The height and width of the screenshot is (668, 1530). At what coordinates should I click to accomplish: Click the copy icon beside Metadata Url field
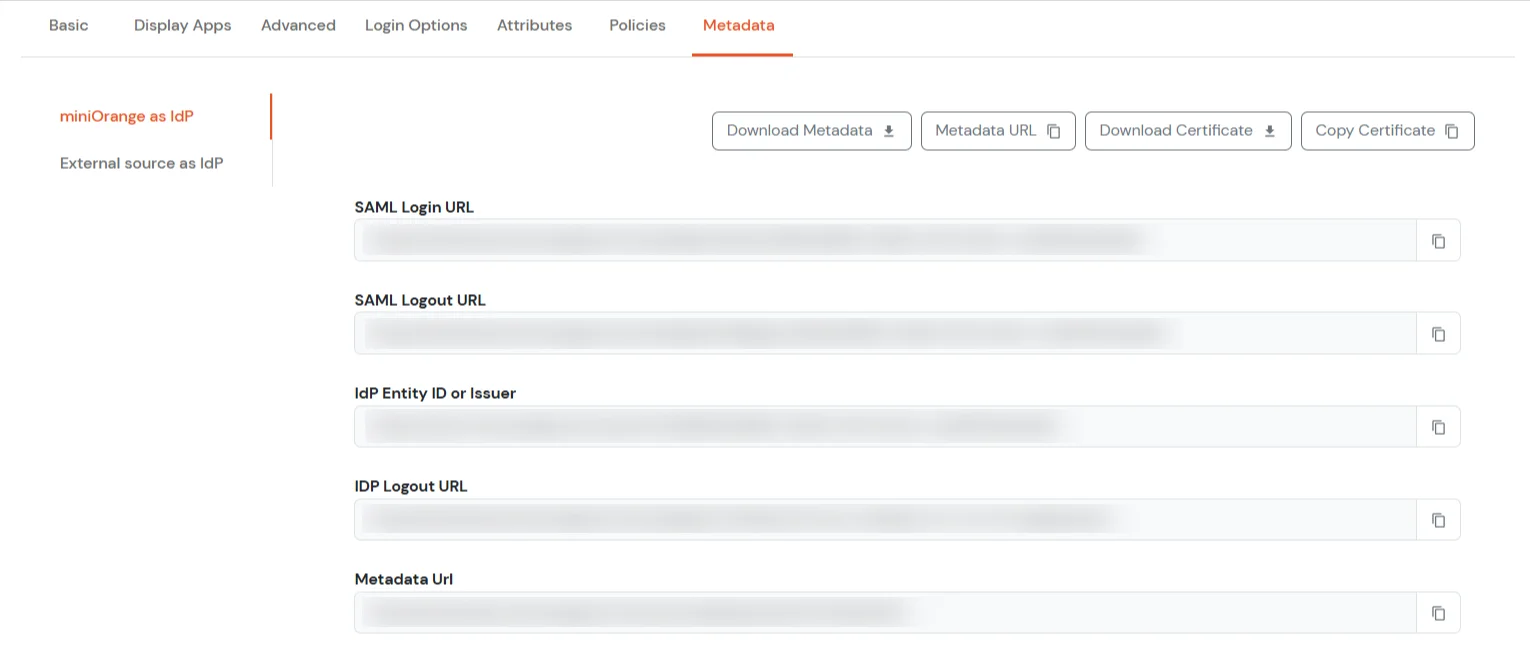point(1438,612)
